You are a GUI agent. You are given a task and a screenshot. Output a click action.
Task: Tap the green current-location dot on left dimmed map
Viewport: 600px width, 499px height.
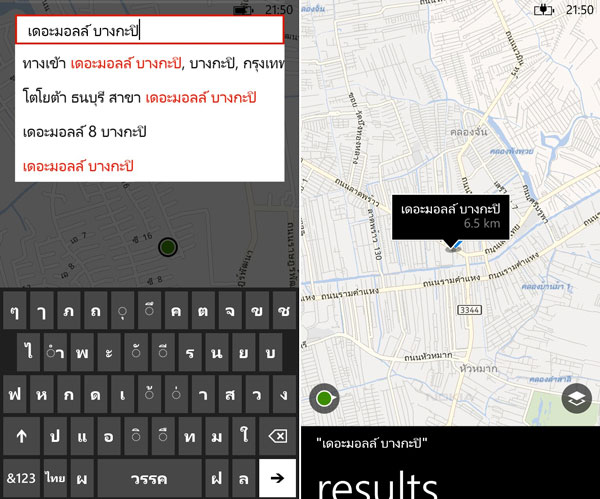point(168,247)
